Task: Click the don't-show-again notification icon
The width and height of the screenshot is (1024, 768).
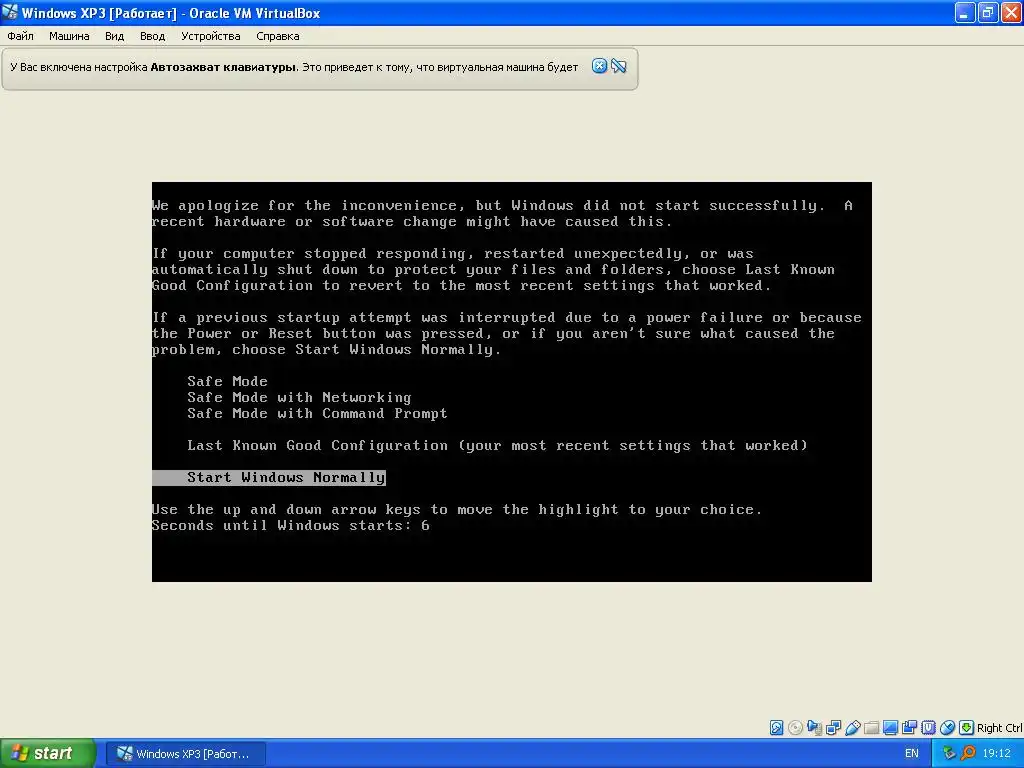Action: coord(618,66)
